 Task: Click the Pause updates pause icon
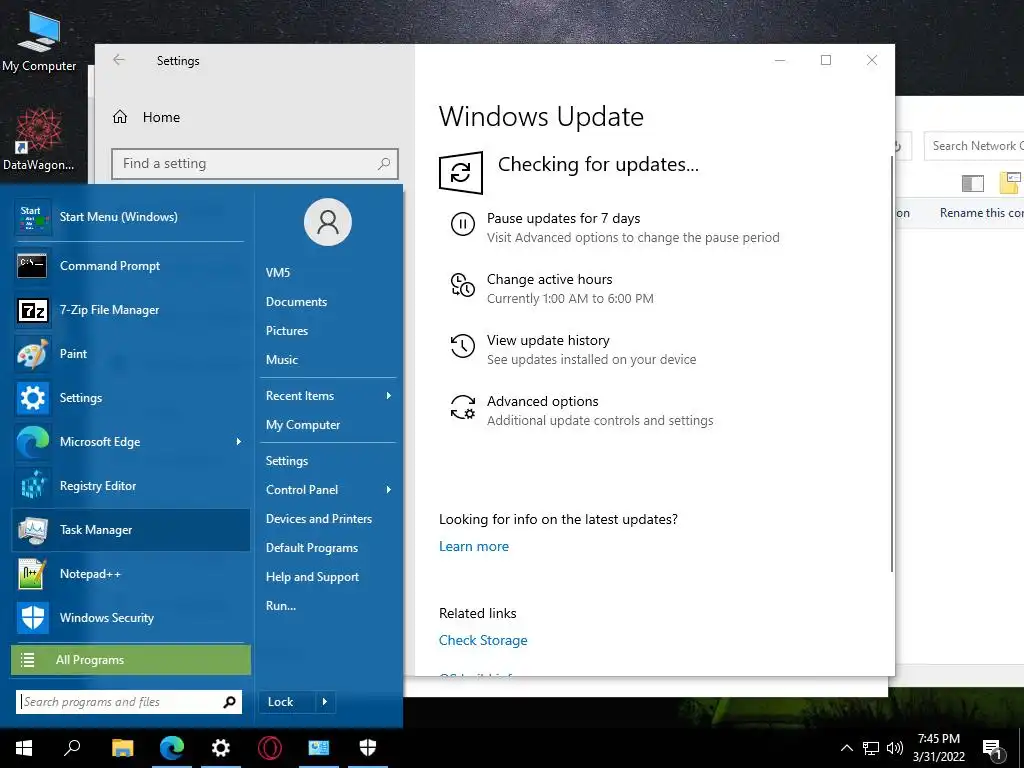click(x=462, y=224)
